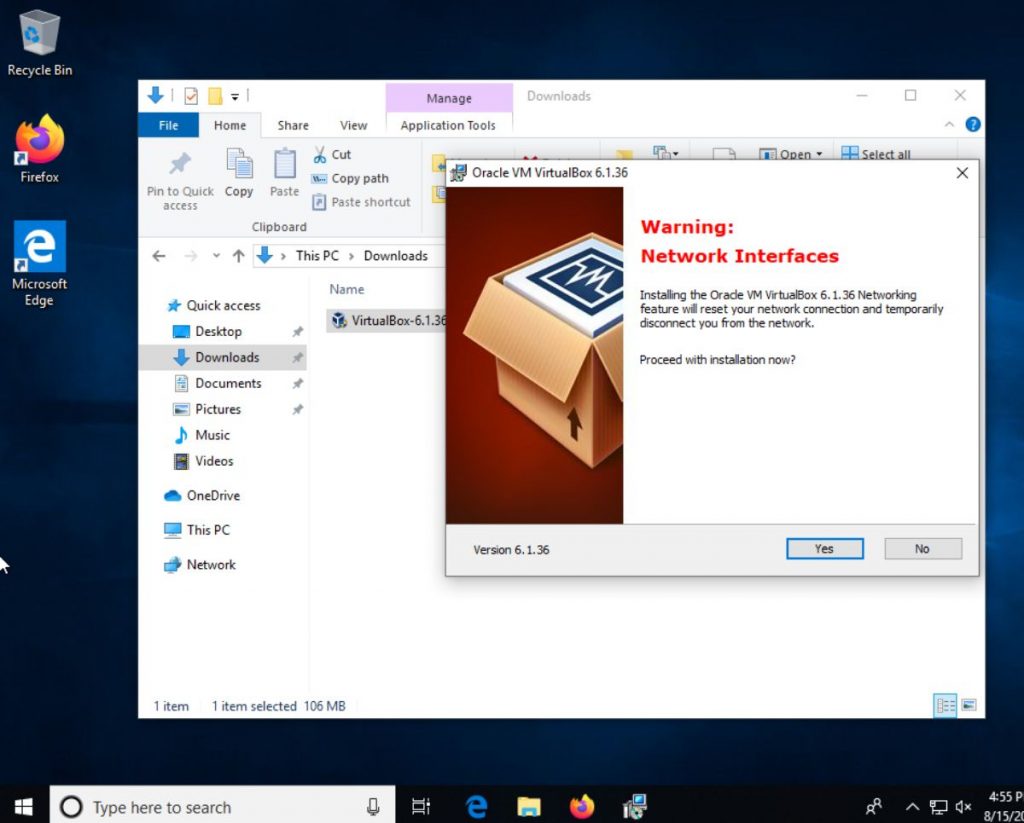The width and height of the screenshot is (1024, 823).
Task: Click Yes to proceed with VirtualBox installation
Action: [823, 548]
